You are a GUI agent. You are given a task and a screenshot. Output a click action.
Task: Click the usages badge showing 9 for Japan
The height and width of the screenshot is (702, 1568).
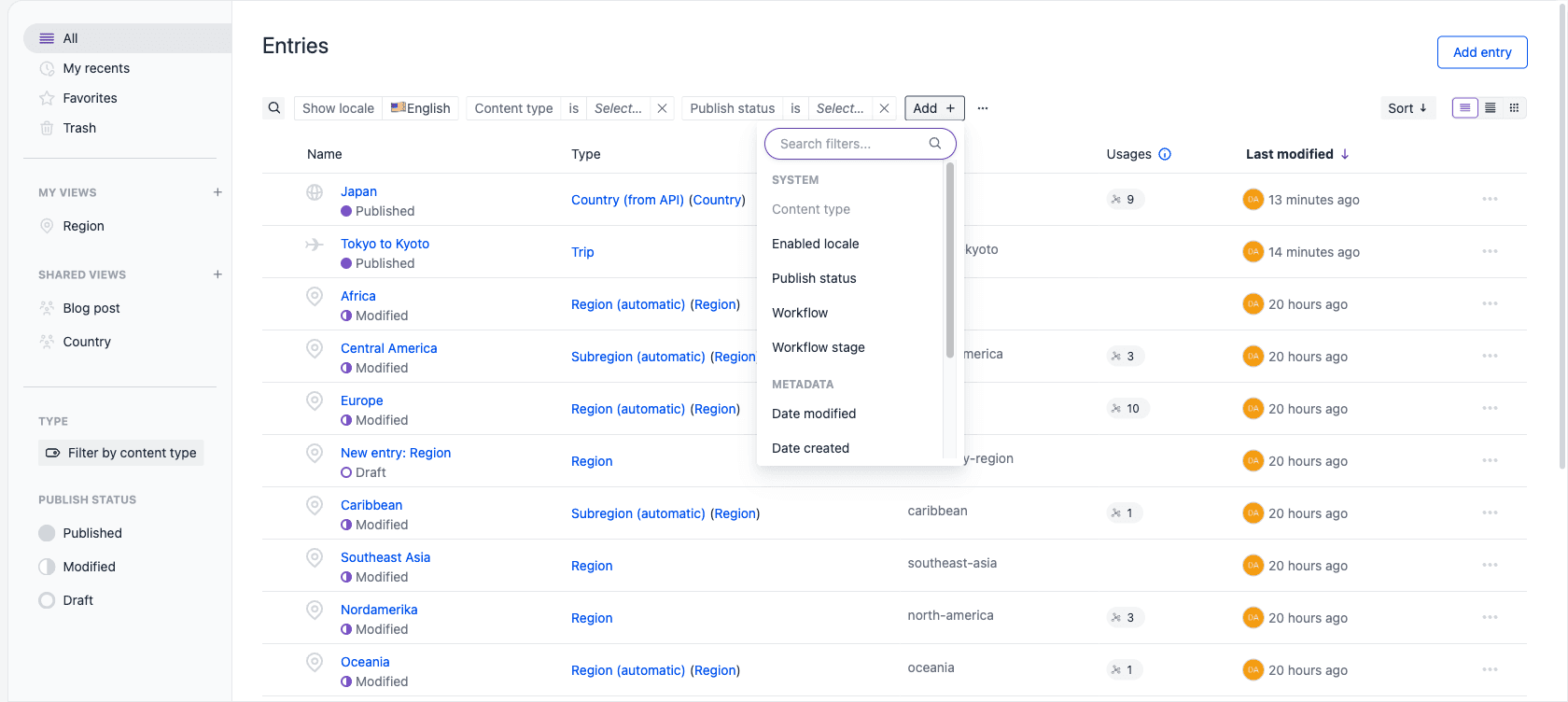(1125, 199)
